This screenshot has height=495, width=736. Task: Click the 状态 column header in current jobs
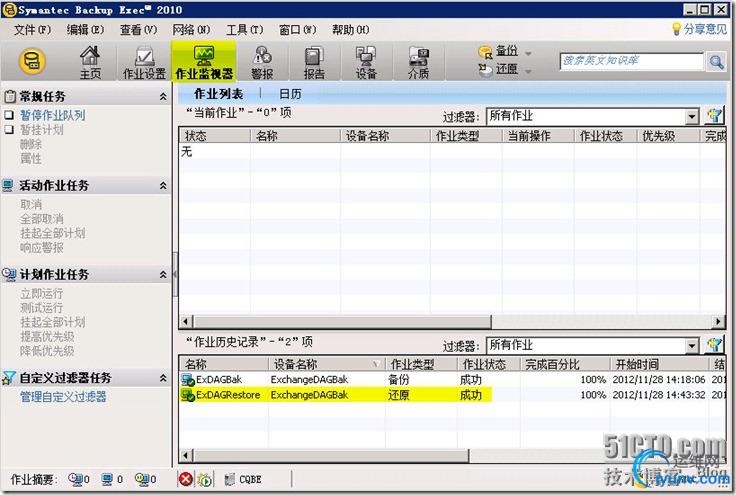pyautogui.click(x=215, y=136)
